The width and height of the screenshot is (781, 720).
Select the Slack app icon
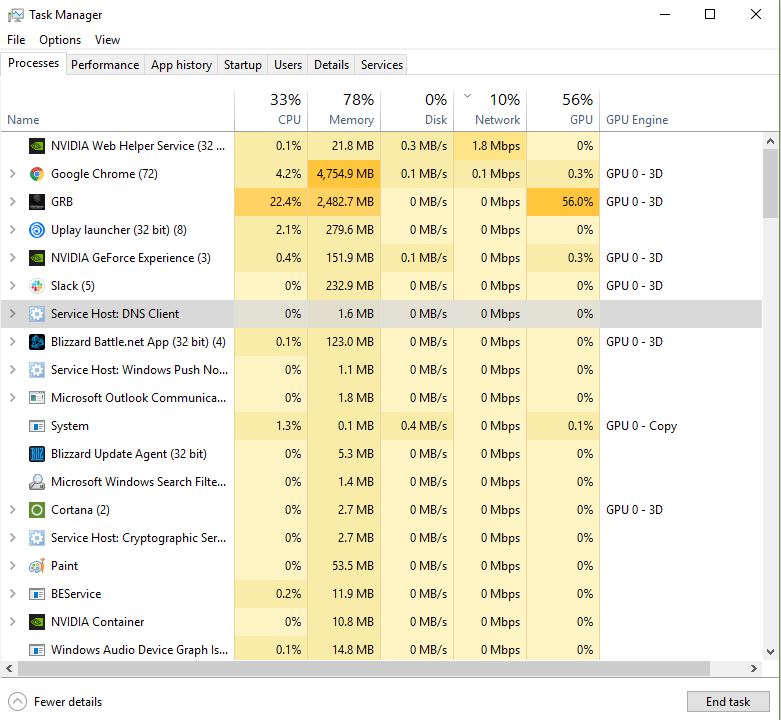(36, 286)
